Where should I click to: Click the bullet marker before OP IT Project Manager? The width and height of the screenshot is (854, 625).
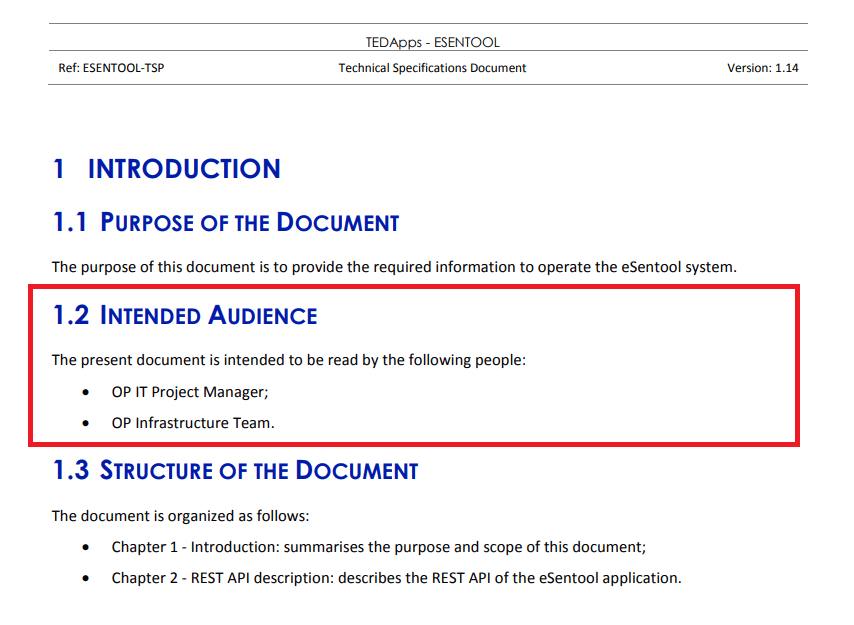[84, 391]
